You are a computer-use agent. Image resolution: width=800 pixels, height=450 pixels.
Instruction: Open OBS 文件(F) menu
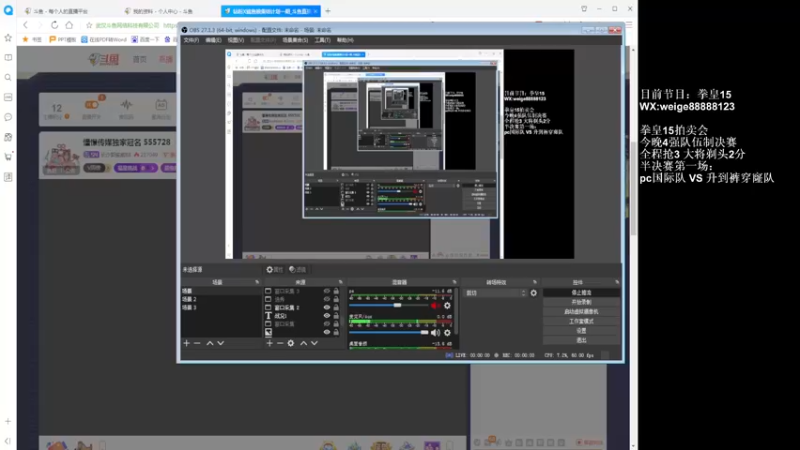[191, 40]
